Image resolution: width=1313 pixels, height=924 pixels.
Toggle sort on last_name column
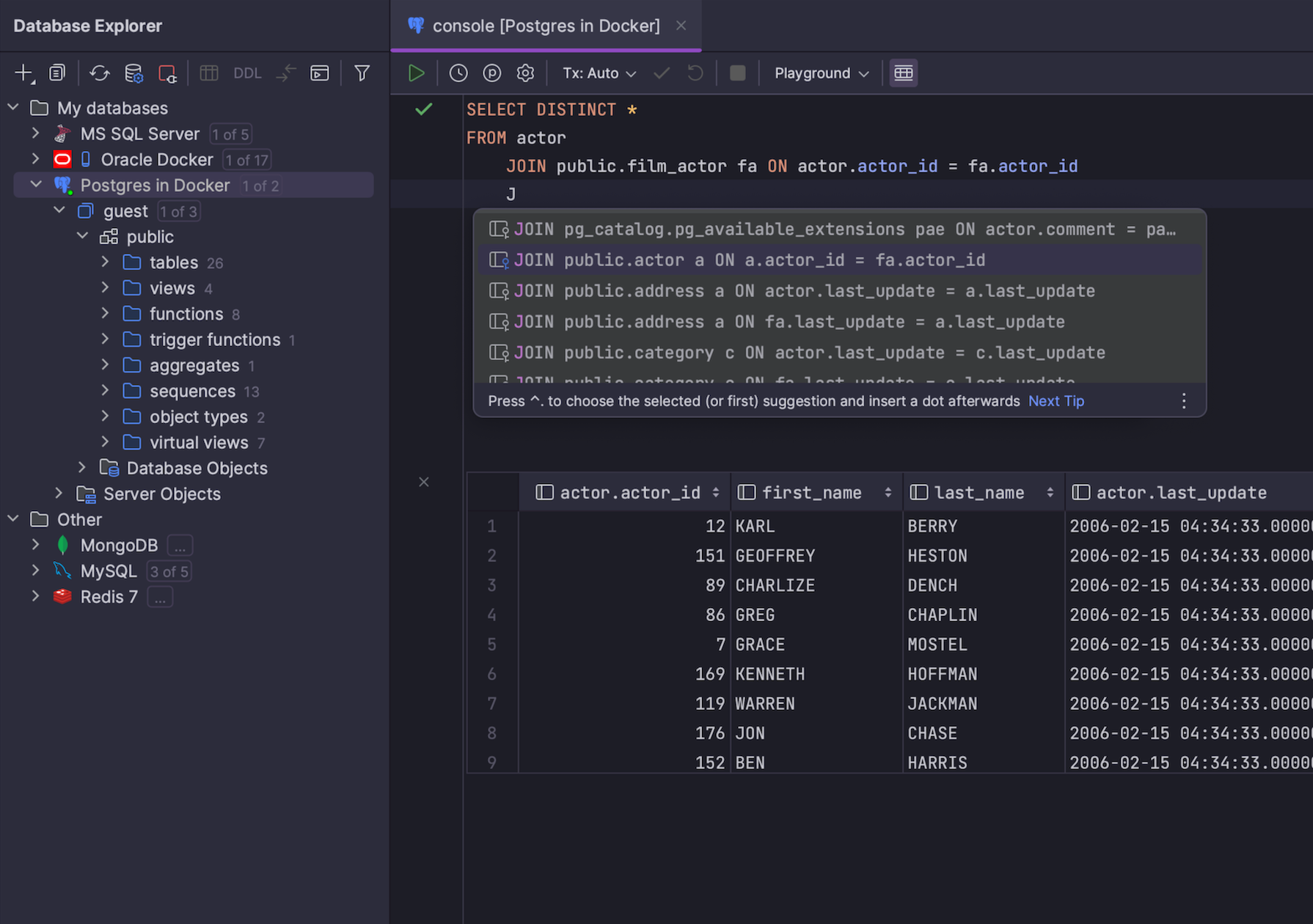pos(1051,492)
